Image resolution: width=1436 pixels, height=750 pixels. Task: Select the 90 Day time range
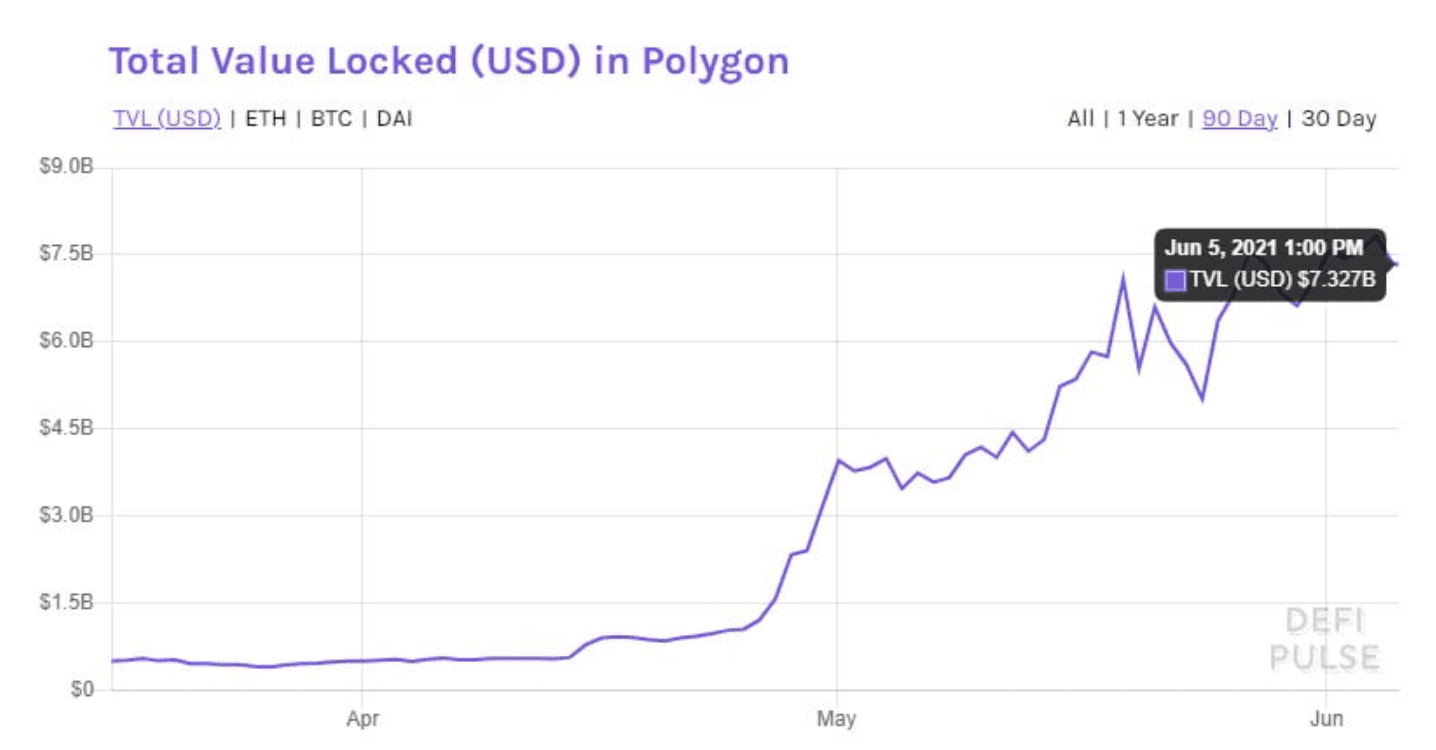point(1240,118)
